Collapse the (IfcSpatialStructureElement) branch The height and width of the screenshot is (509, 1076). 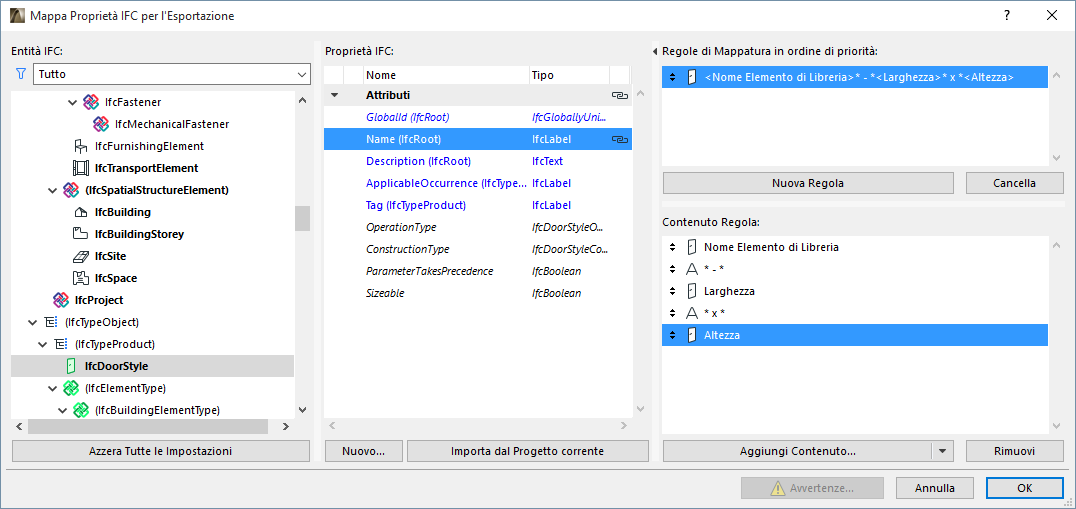point(52,190)
